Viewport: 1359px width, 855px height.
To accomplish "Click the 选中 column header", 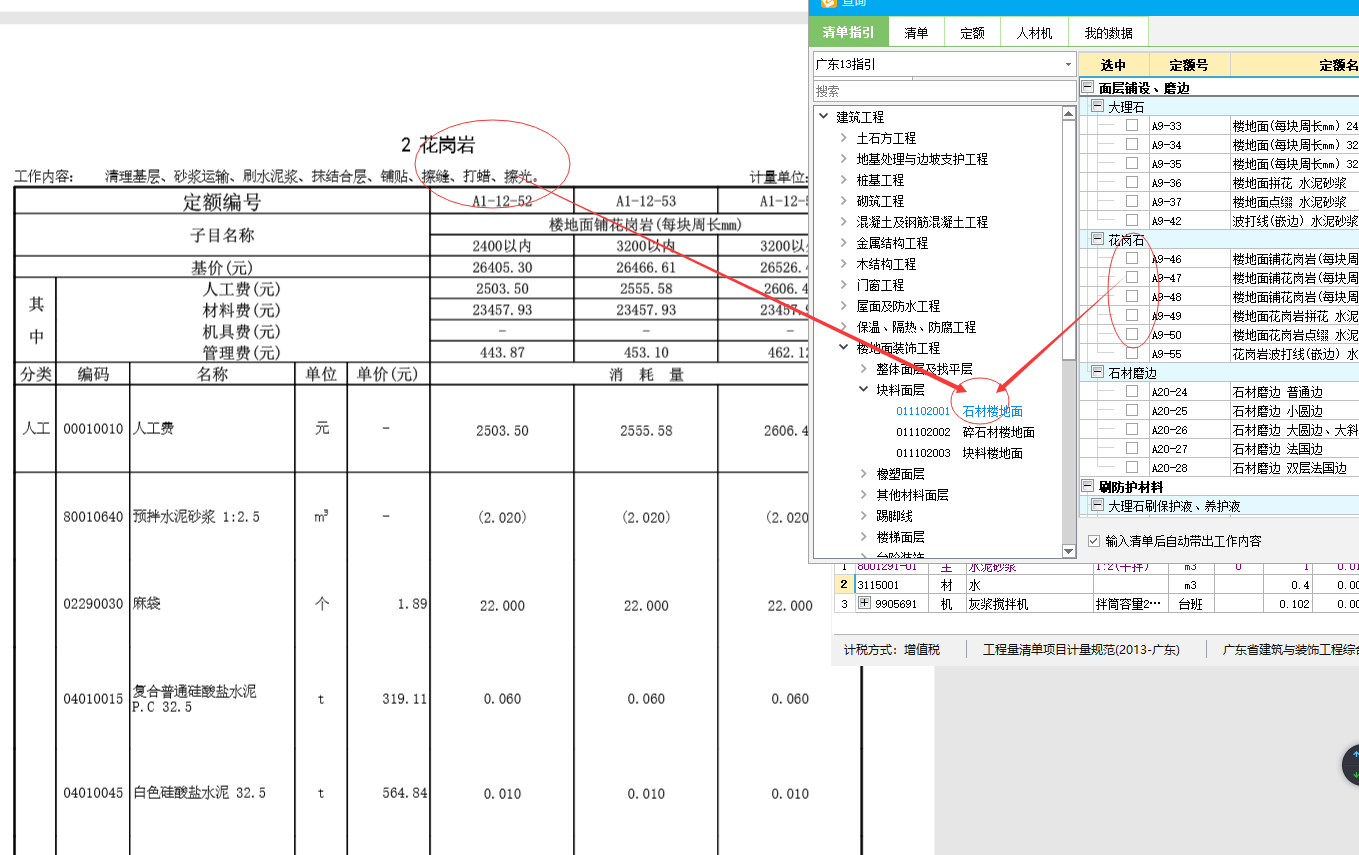I will (1114, 65).
